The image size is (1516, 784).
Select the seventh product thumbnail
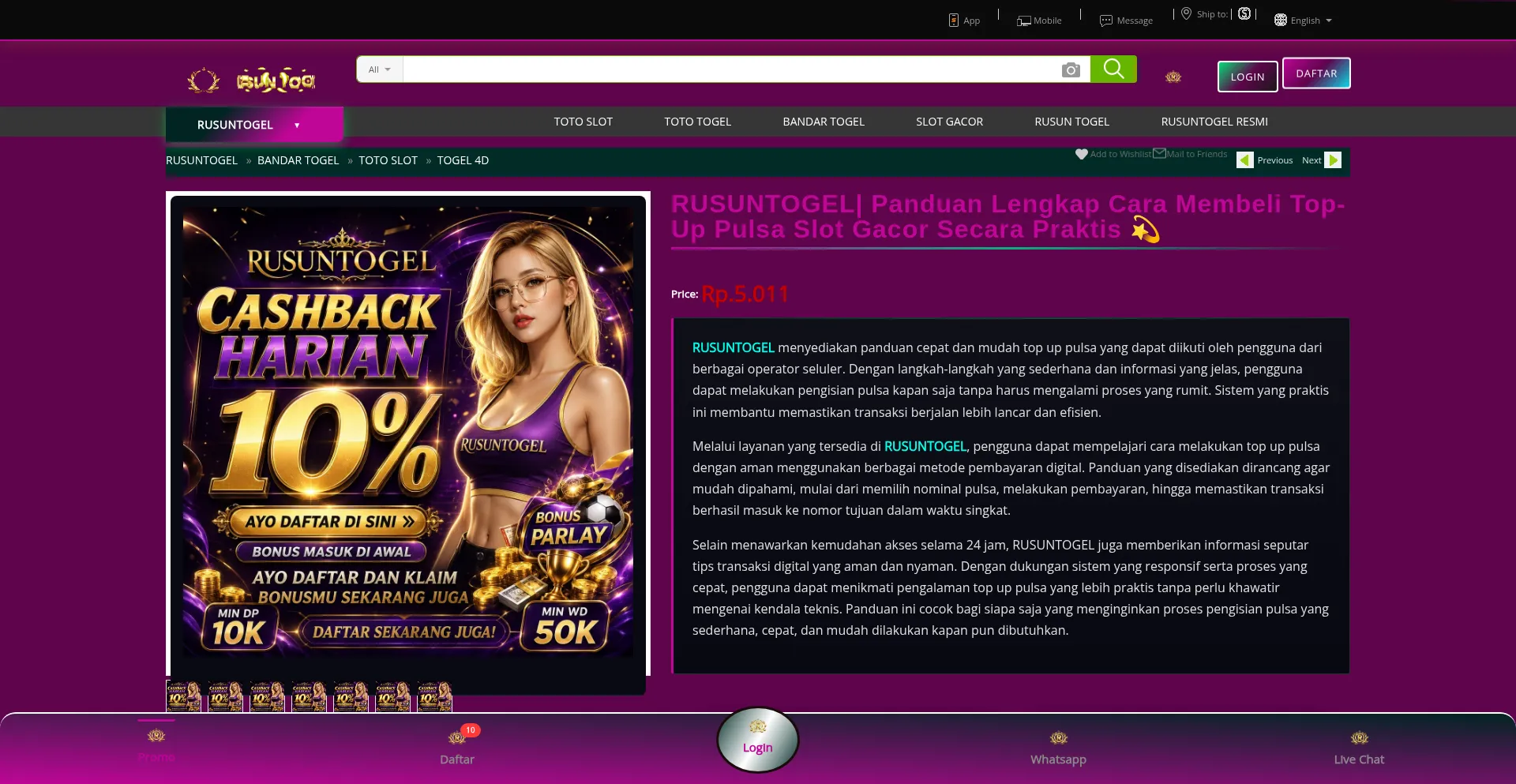[x=434, y=697]
